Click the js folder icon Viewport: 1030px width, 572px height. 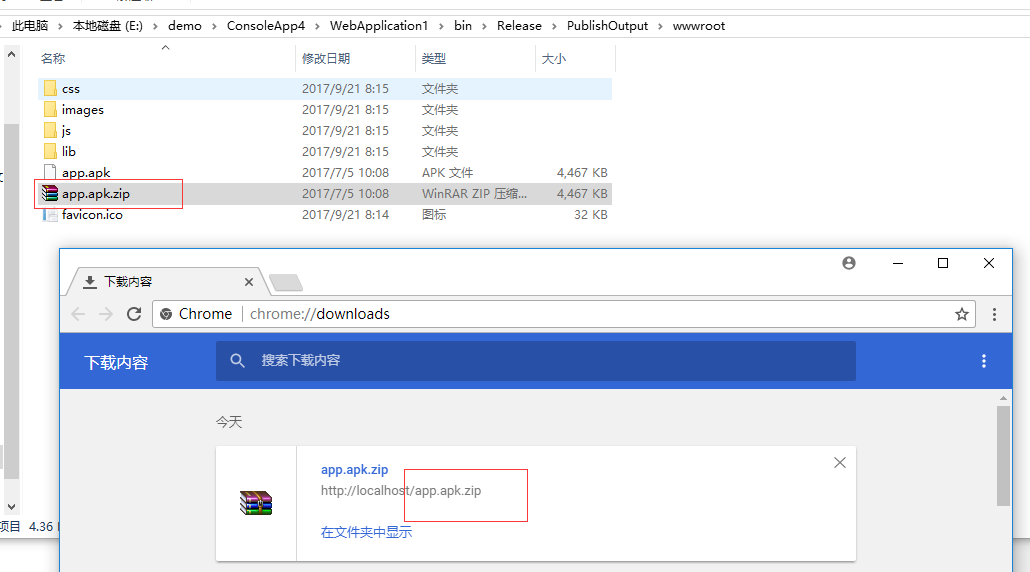tap(50, 131)
